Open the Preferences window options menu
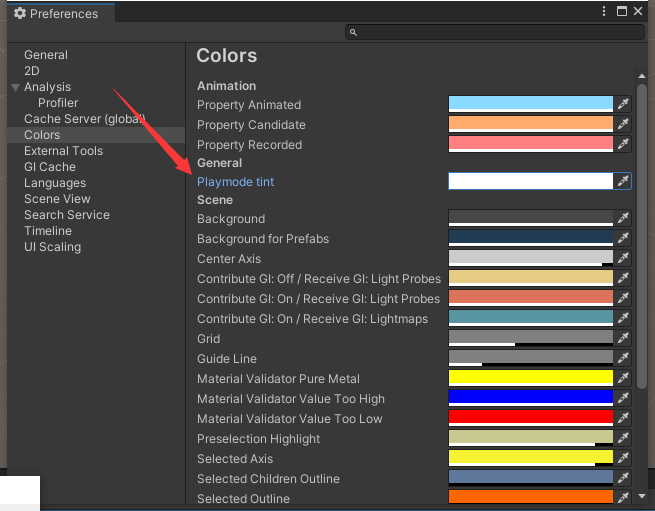The height and width of the screenshot is (511, 655). (x=604, y=11)
